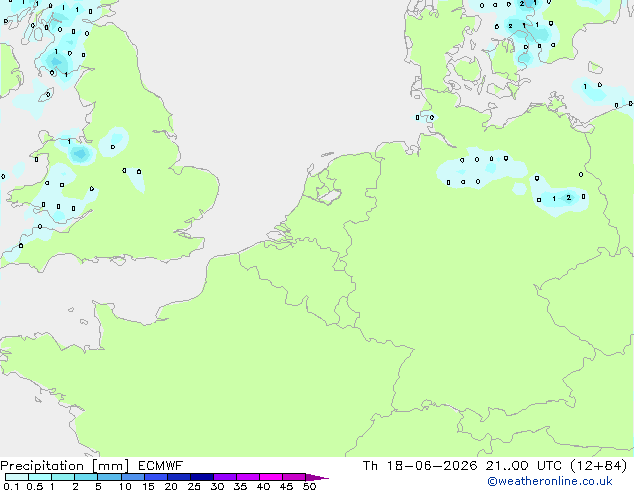Click the legend label '30'
Screen dimensions: 634x490
click(x=217, y=486)
